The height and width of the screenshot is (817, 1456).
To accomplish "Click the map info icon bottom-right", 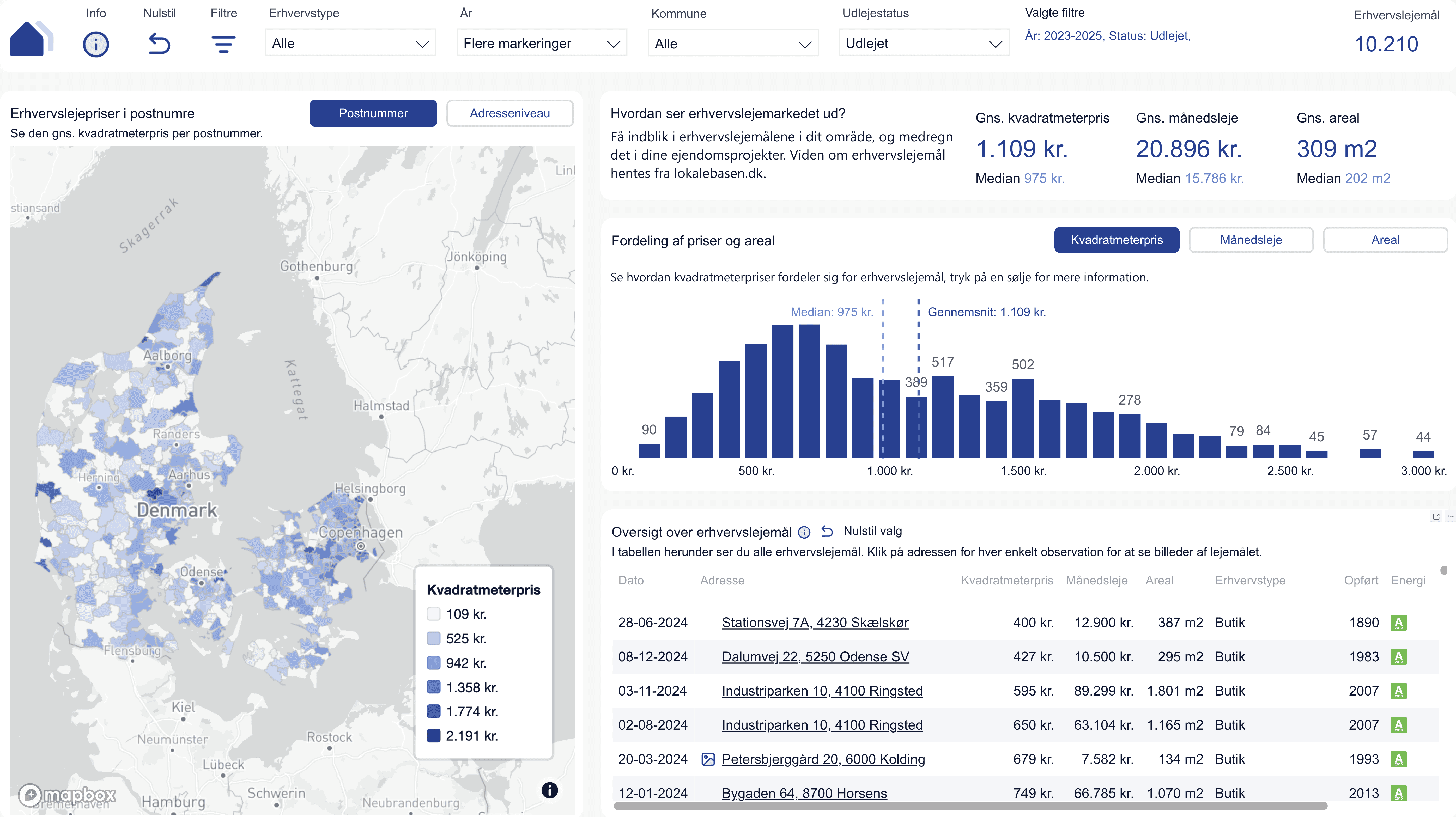I will click(549, 790).
